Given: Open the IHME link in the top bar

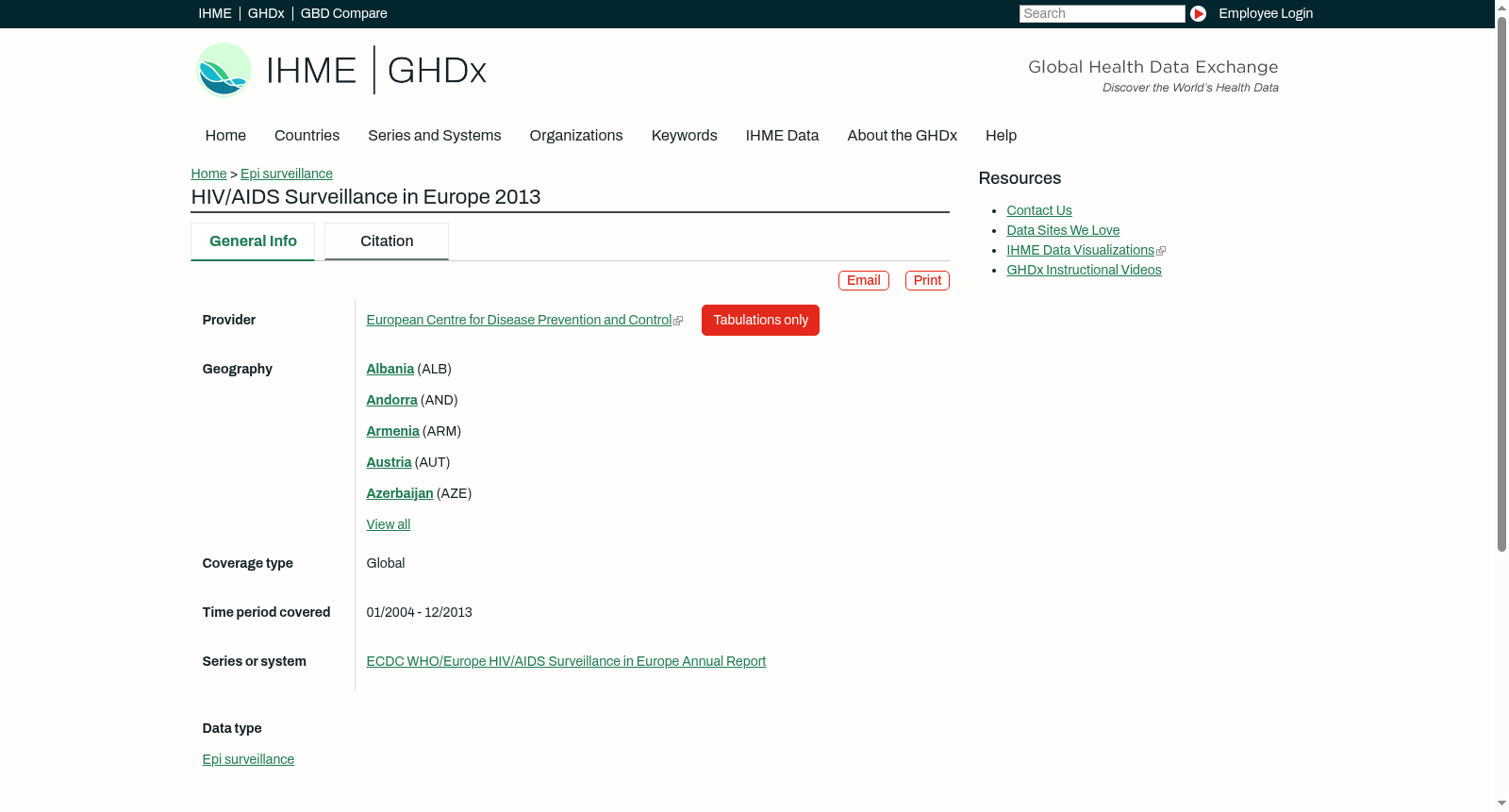Looking at the screenshot, I should tap(215, 13).
